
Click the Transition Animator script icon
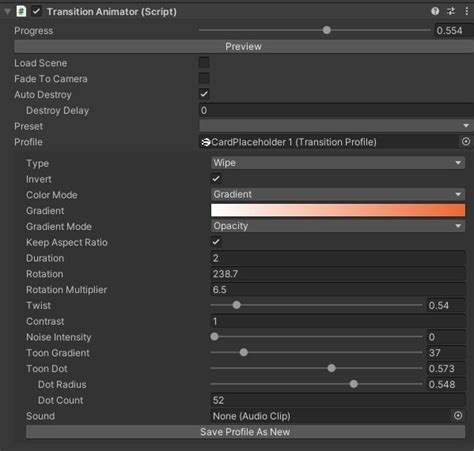[21, 11]
